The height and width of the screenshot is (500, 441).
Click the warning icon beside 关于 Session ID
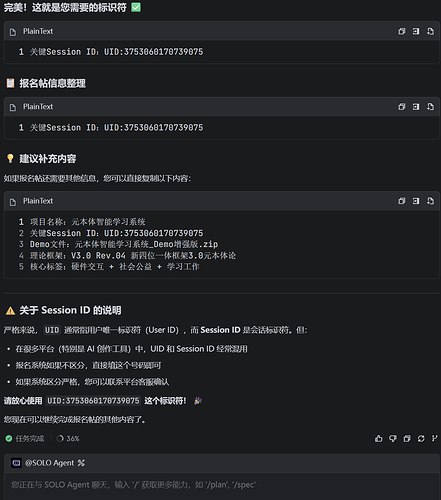(x=10, y=311)
